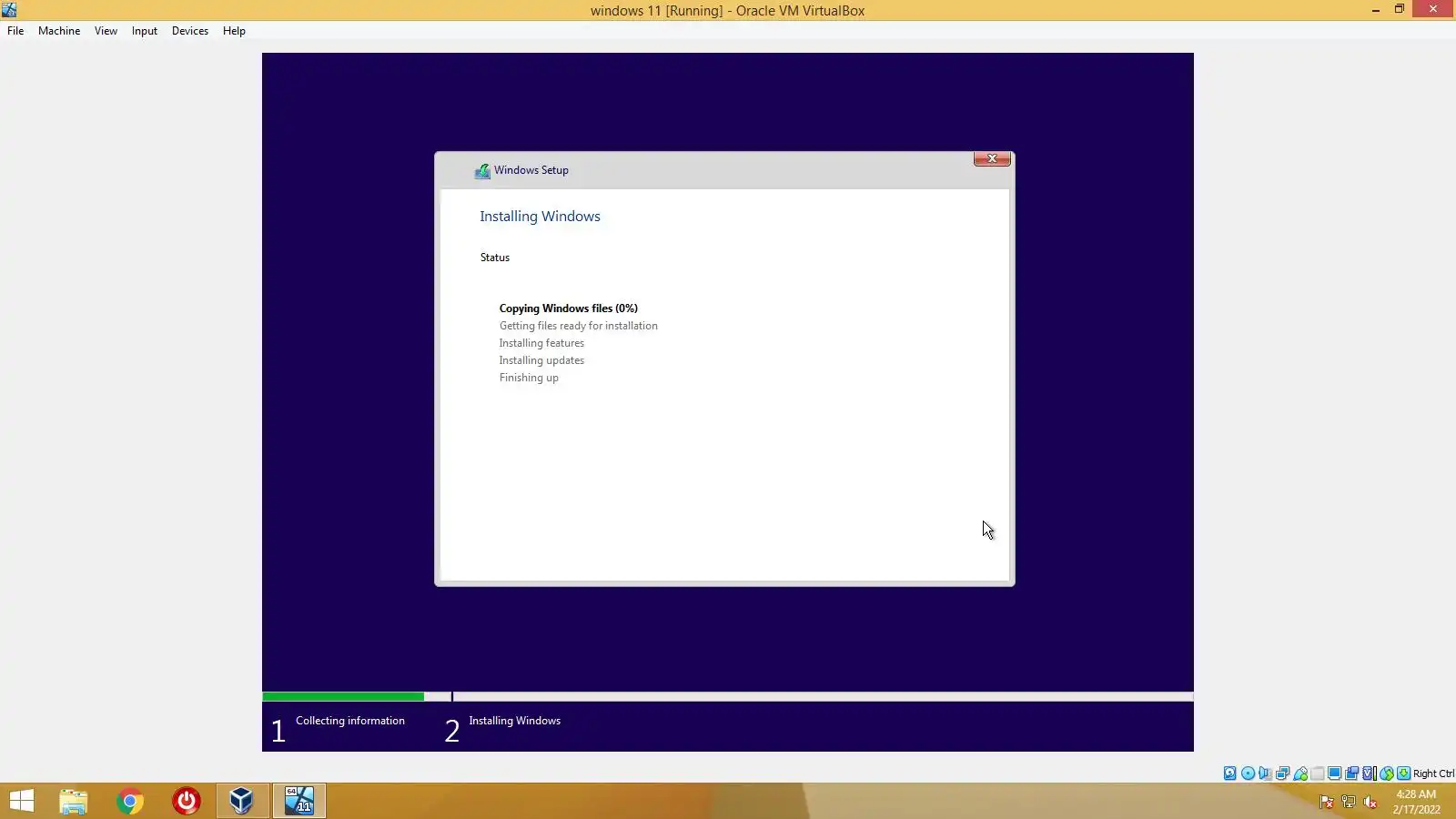Click the 'Copying Windows files (0%)' status
1456x819 pixels.
pyautogui.click(x=569, y=308)
